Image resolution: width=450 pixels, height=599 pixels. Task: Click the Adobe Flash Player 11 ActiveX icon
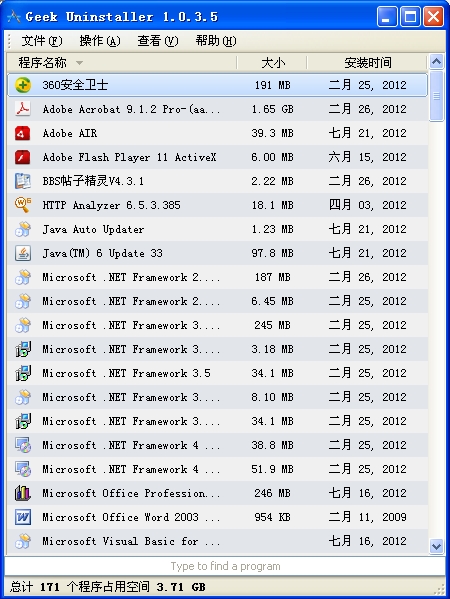(23, 157)
